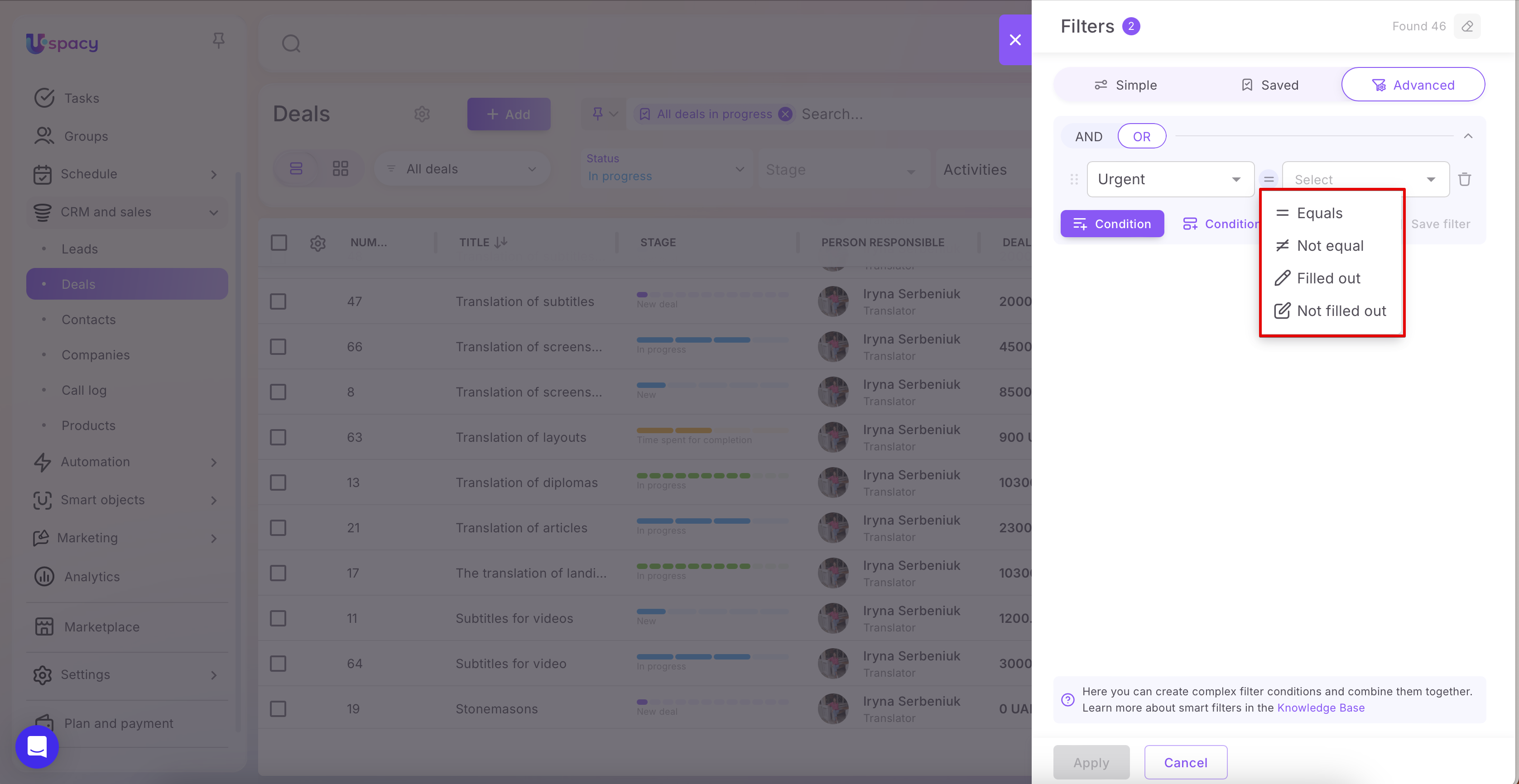Click the Deals settings gear icon
Screen dimensions: 1519x784
pyautogui.click(x=422, y=114)
